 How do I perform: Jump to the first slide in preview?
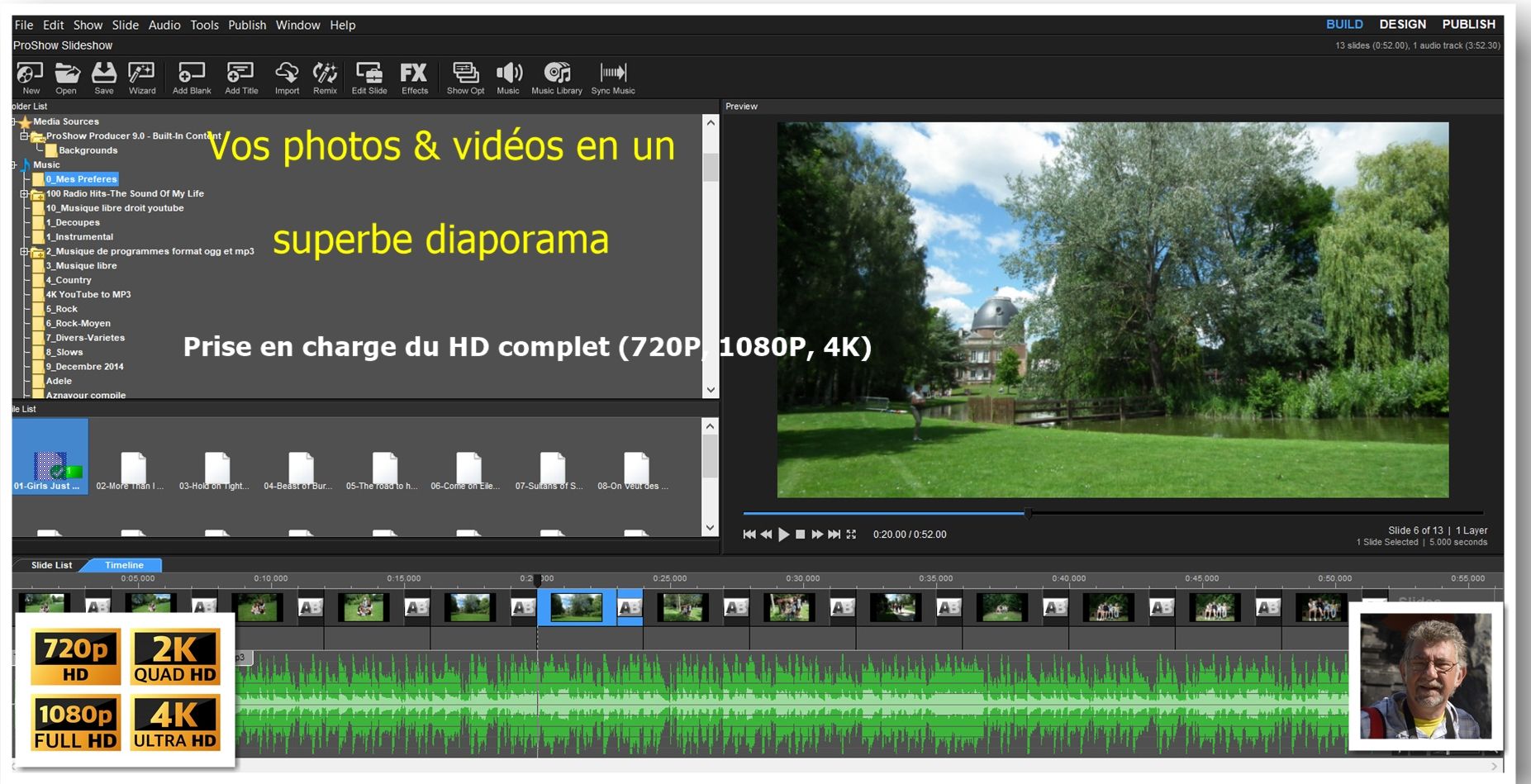point(749,535)
